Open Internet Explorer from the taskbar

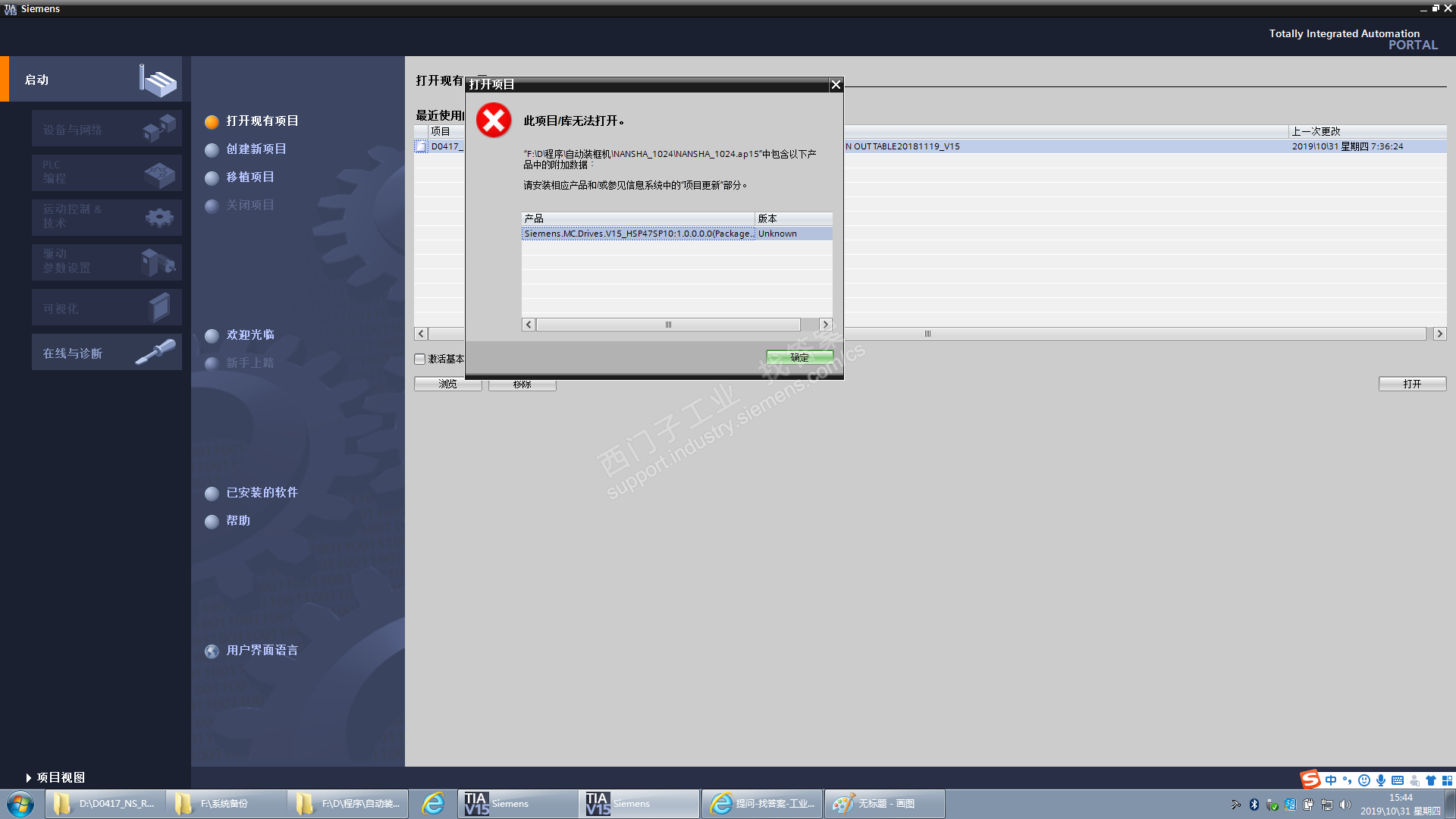(x=433, y=803)
